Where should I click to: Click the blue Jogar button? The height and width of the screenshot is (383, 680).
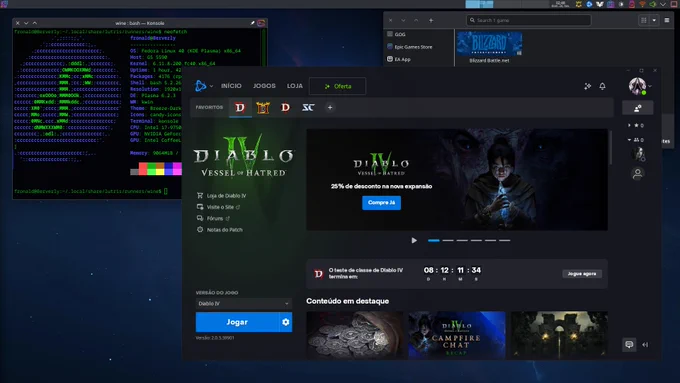point(237,322)
